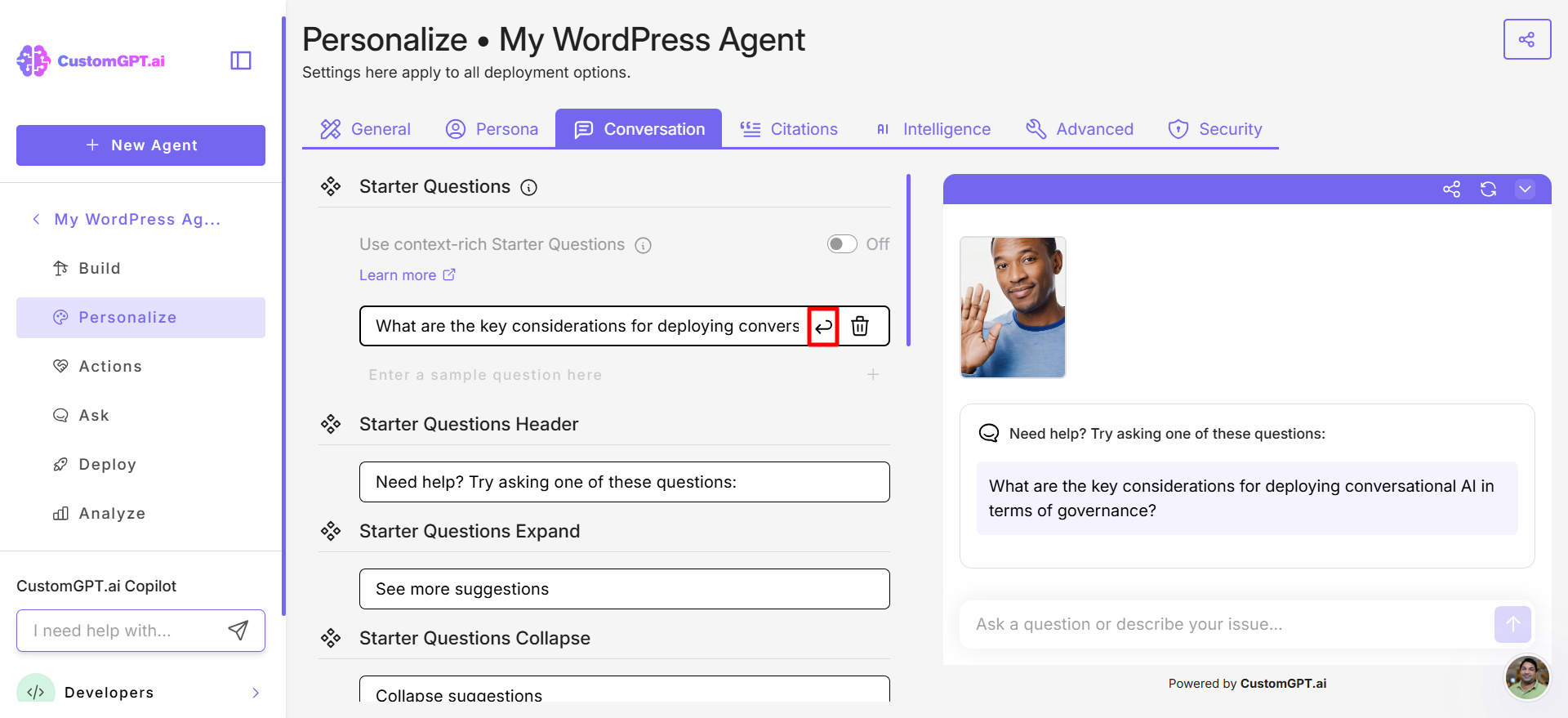Screen dimensions: 1568x718
Task: Go back via My WordPress Ag... chevron
Action: pos(36,219)
